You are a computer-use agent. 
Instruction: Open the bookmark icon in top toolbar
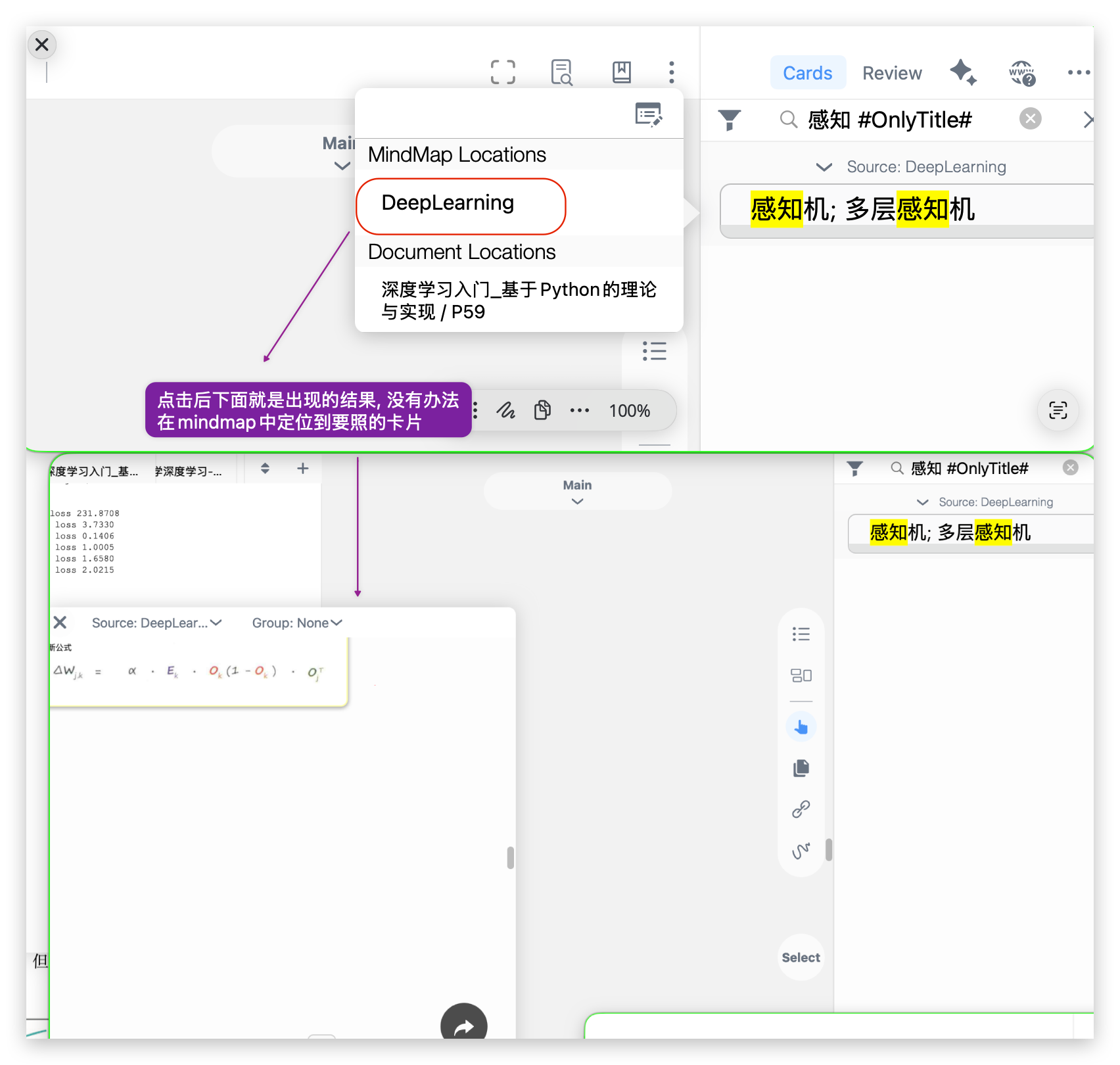pos(621,72)
